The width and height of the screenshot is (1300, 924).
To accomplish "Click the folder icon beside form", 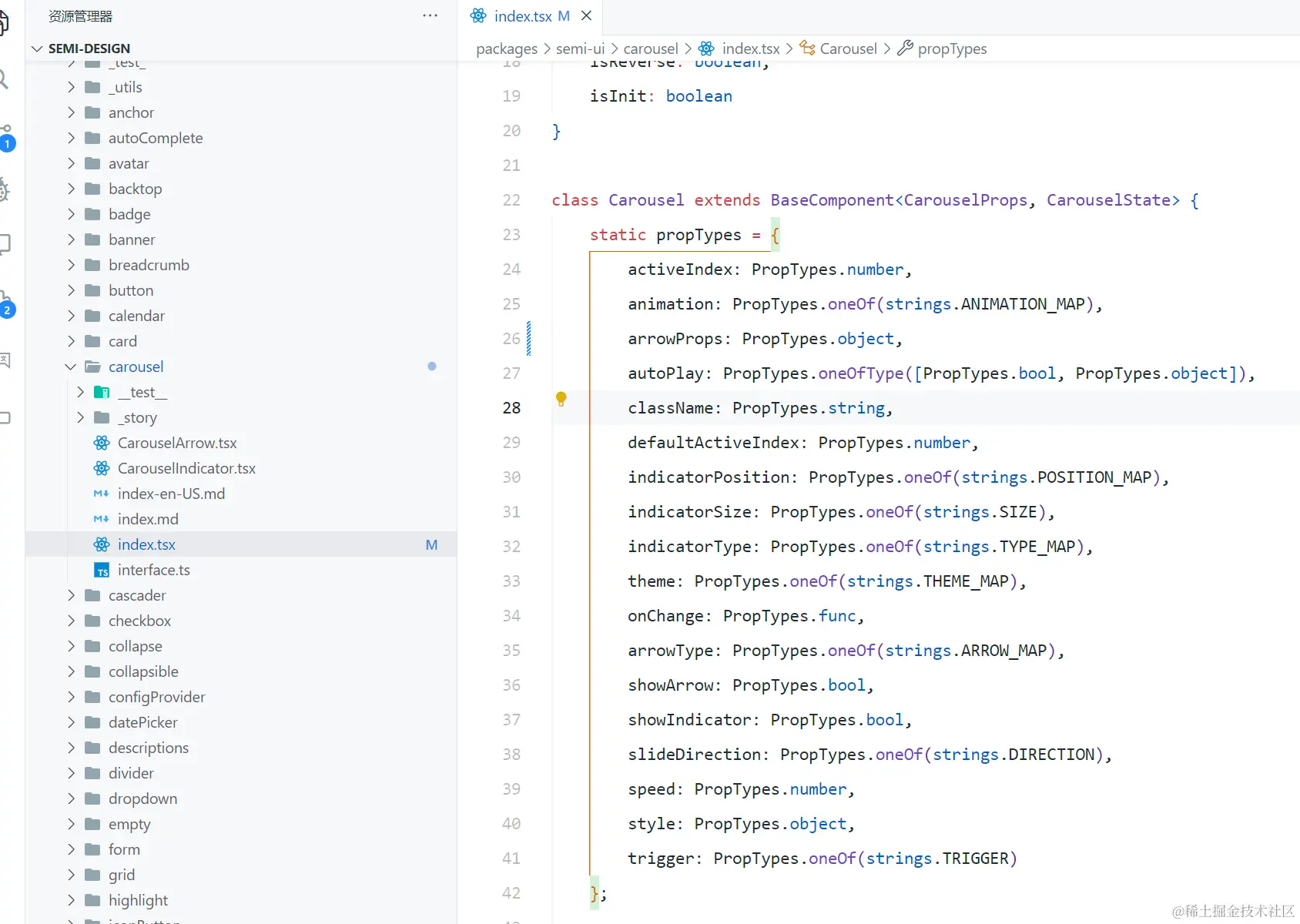I will point(92,849).
